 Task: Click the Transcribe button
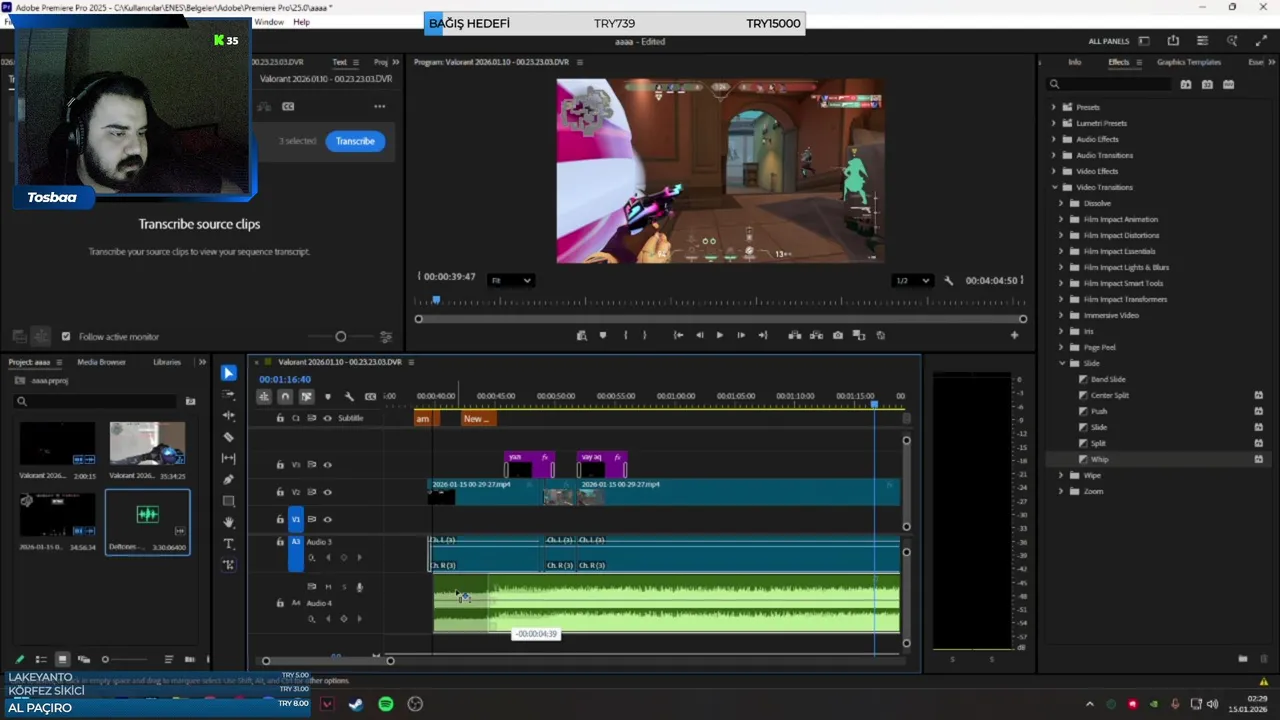tap(355, 141)
